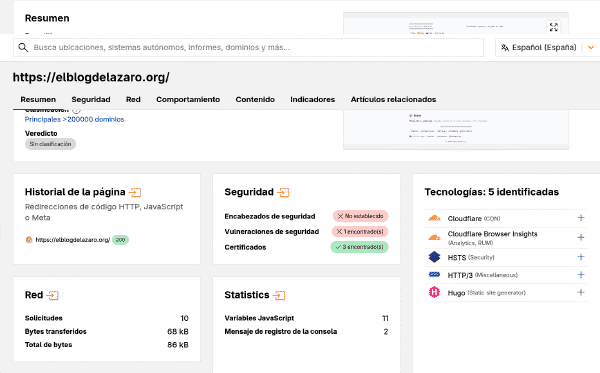Screen dimensions: 600x373
Task: Click the Hugo logo icon
Action: (434, 292)
